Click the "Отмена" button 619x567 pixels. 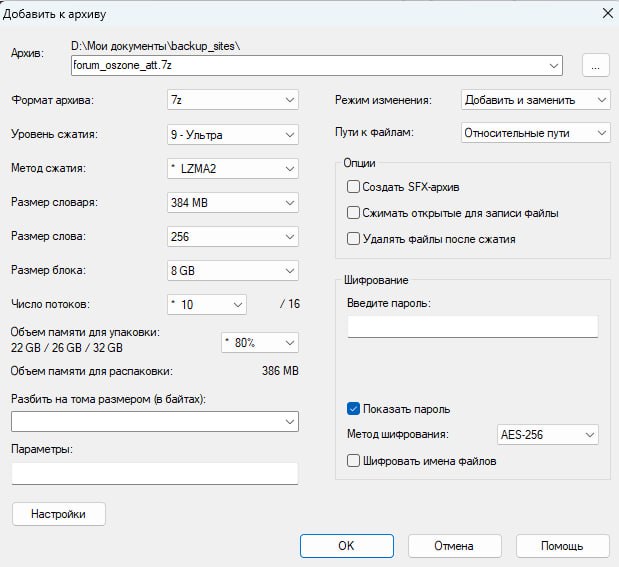click(453, 546)
